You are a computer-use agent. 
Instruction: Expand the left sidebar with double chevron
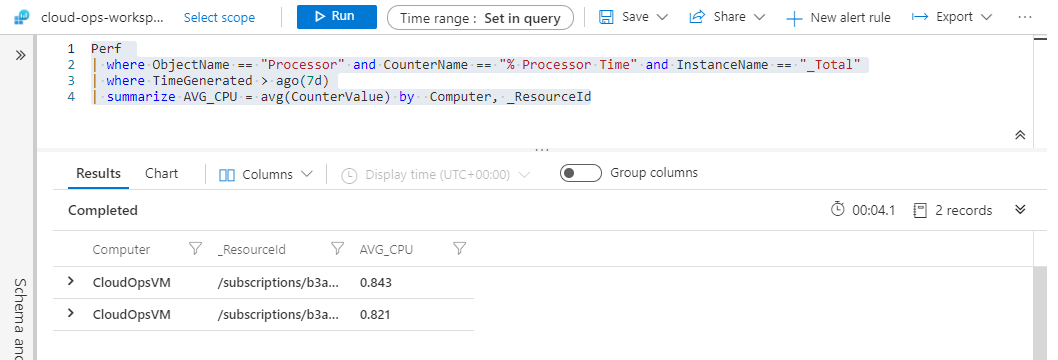20,55
